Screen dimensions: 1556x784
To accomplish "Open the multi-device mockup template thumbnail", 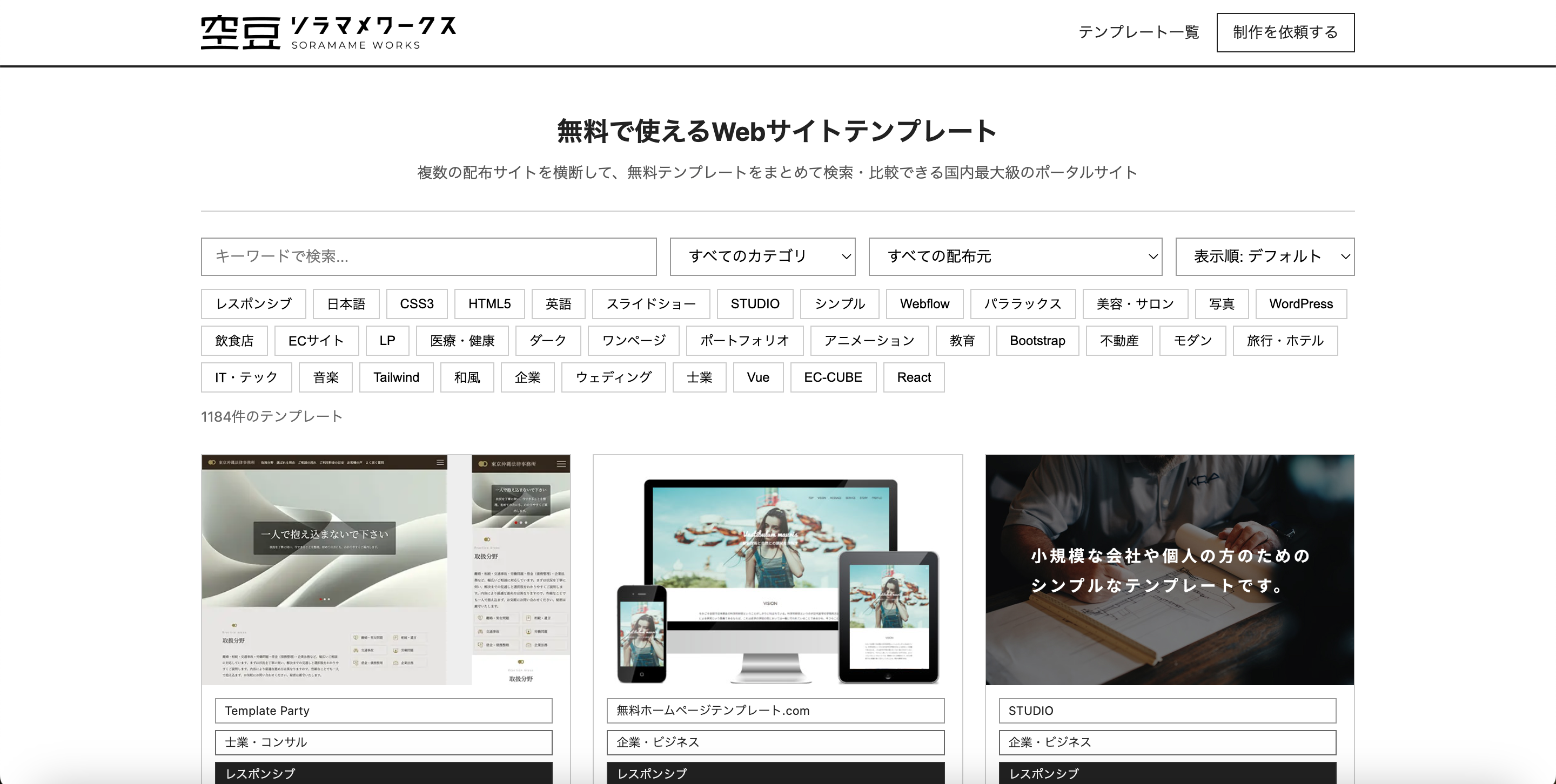I will pos(777,570).
